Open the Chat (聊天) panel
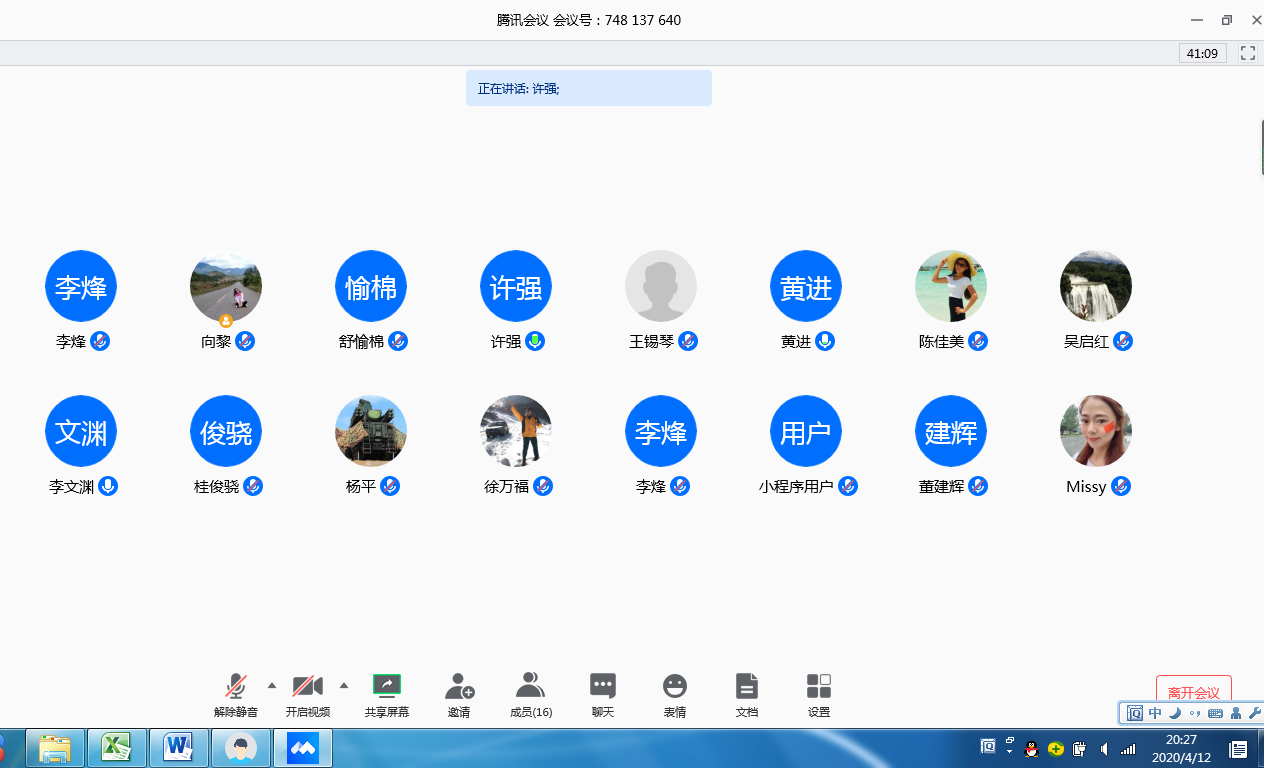This screenshot has height=768, width=1264. coord(602,694)
